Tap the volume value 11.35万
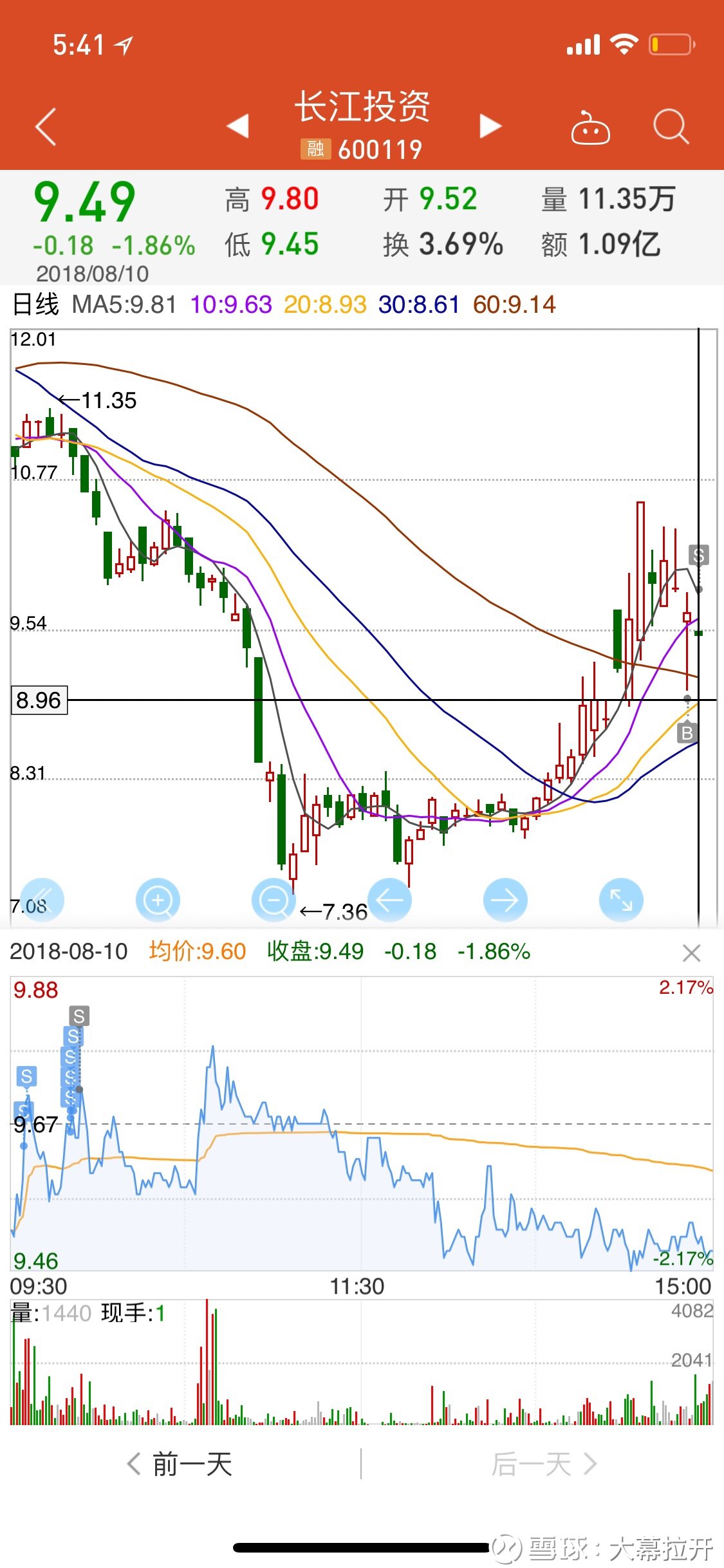Screen dimensions: 724x1568 tap(626, 199)
